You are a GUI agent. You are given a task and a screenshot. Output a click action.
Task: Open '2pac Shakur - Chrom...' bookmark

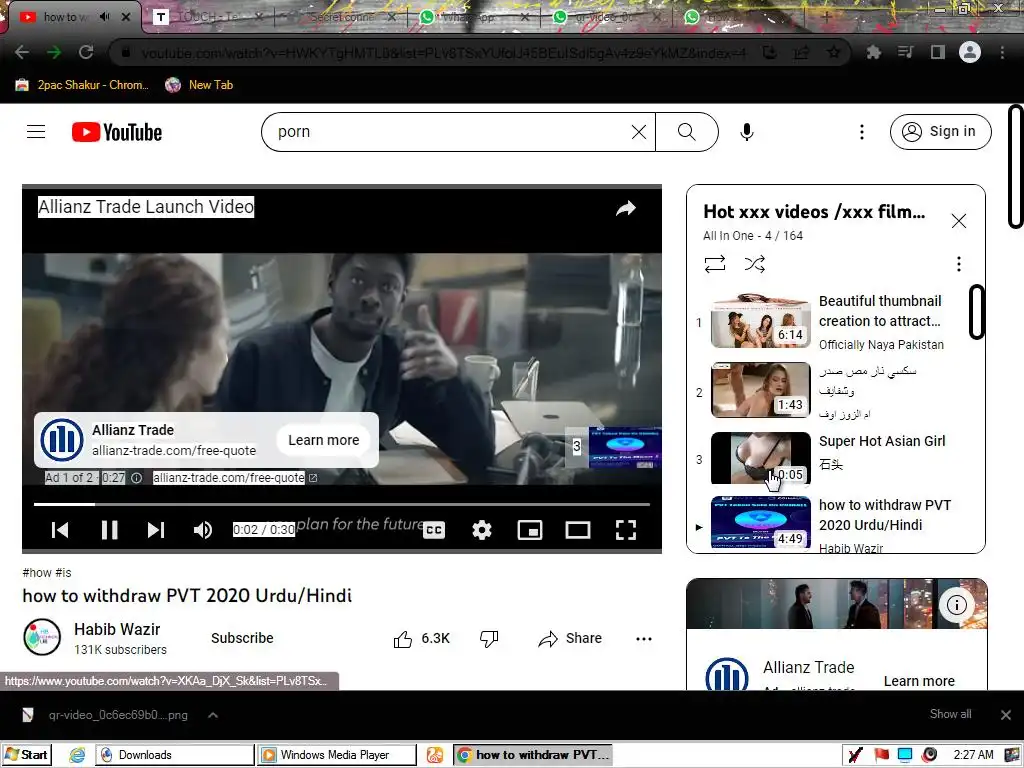click(x=82, y=85)
